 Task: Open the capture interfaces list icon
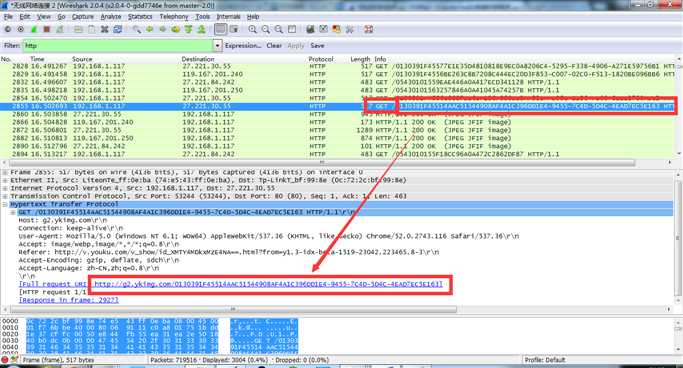[x=7, y=30]
